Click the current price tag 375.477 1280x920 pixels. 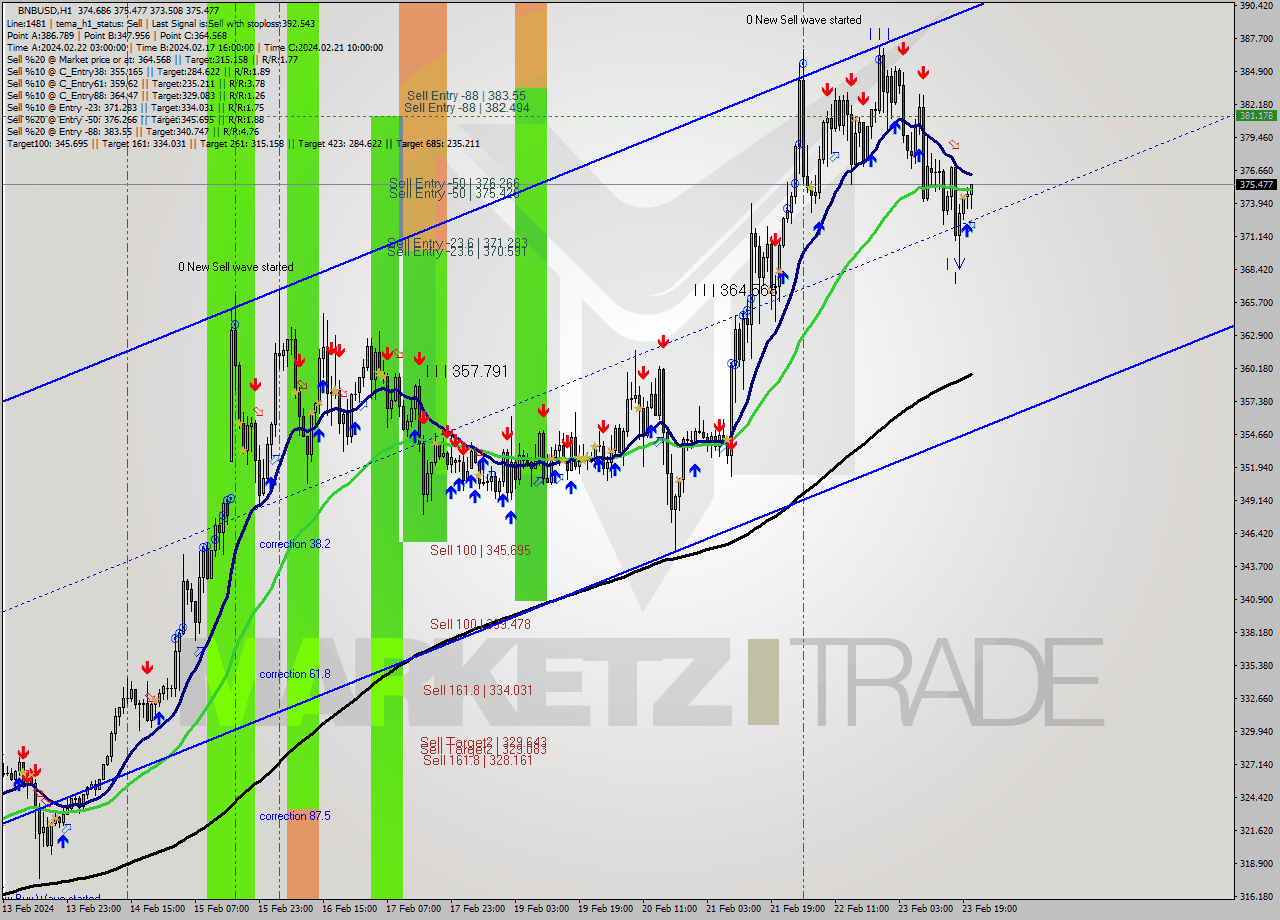tap(1256, 185)
